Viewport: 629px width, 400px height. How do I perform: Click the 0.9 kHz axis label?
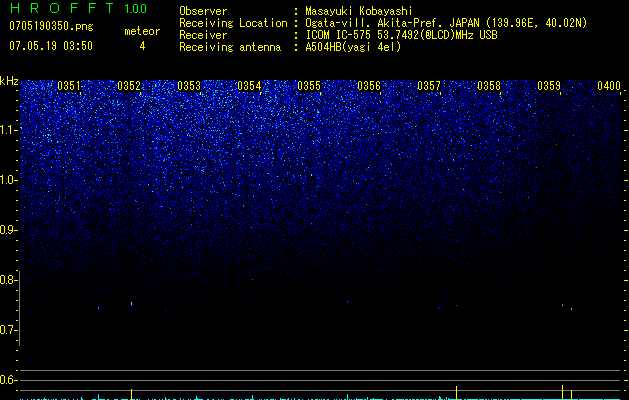pyautogui.click(x=8, y=230)
